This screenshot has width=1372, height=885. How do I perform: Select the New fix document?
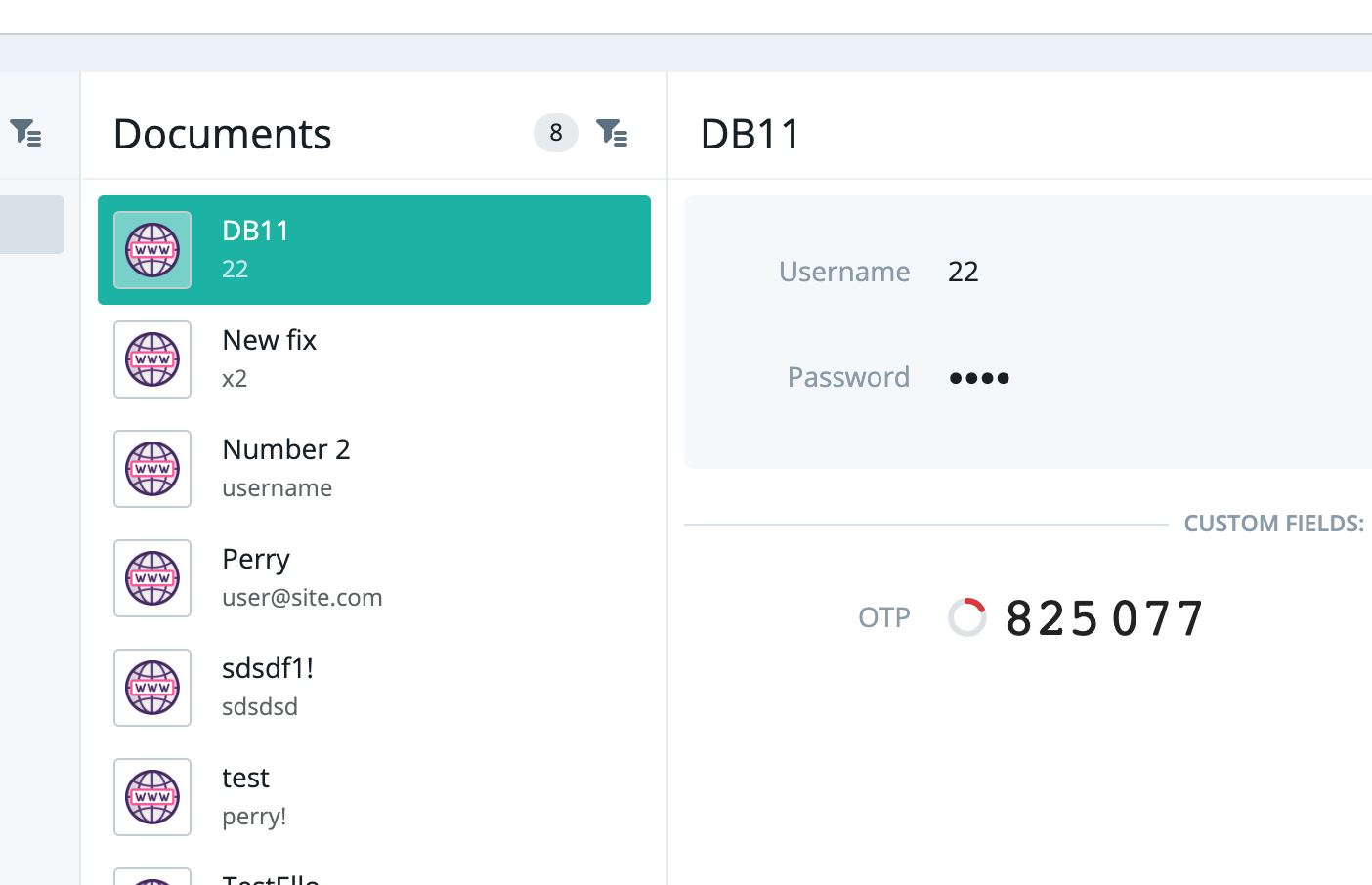tap(374, 359)
